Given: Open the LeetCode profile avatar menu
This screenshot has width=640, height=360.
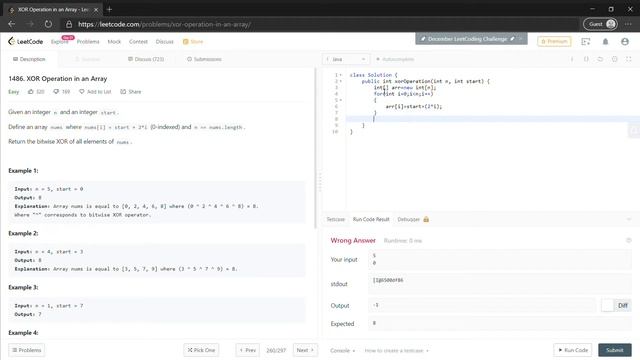Looking at the screenshot, I should [x=624, y=42].
